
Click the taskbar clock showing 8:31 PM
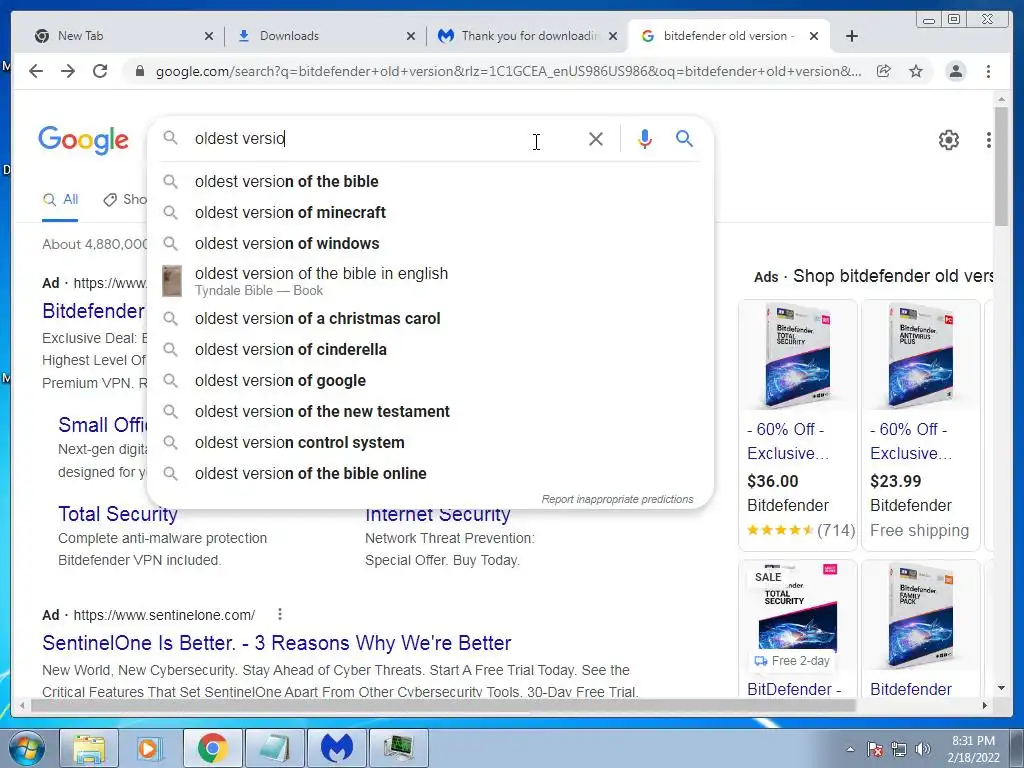973,749
